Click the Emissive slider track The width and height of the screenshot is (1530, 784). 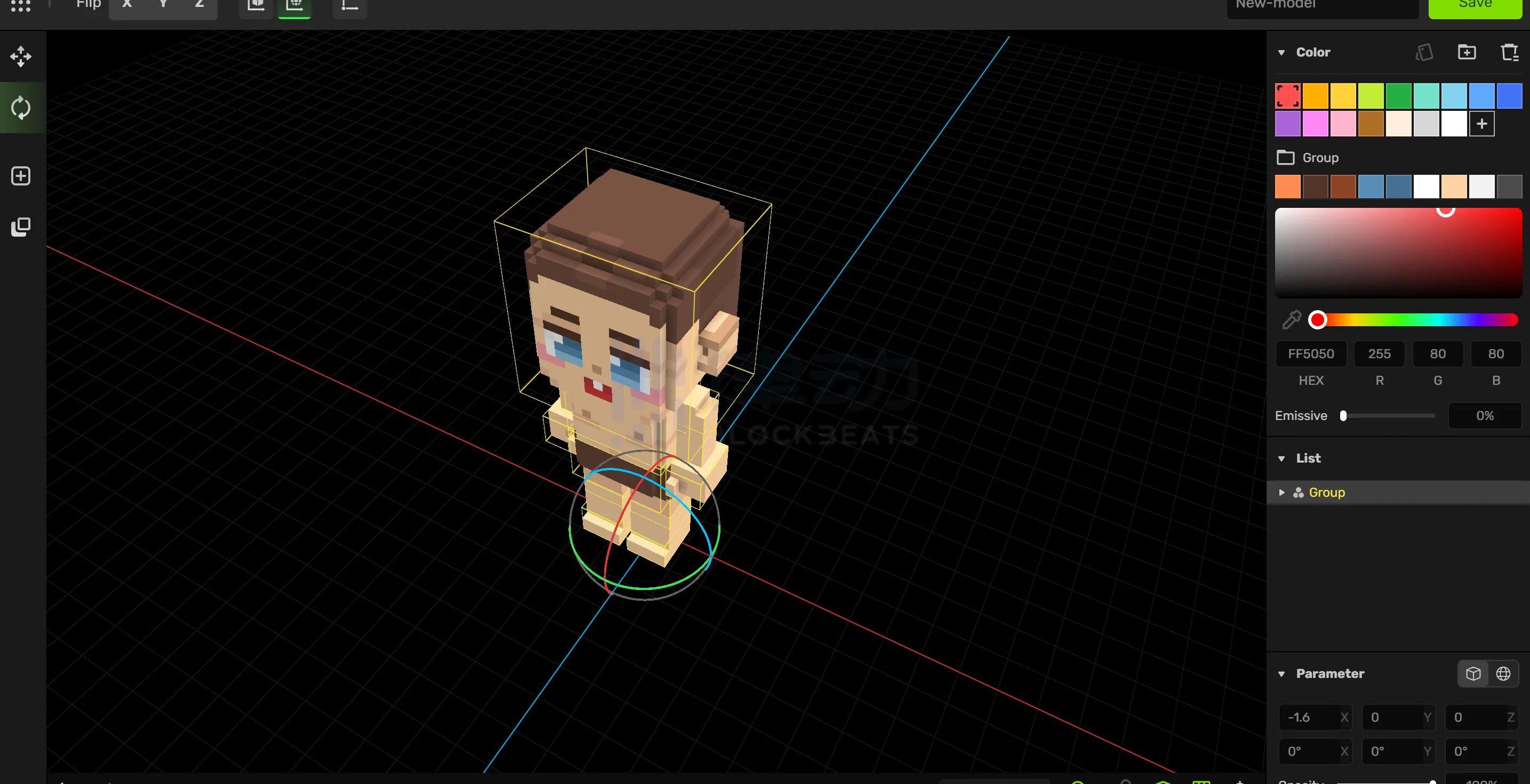1388,415
